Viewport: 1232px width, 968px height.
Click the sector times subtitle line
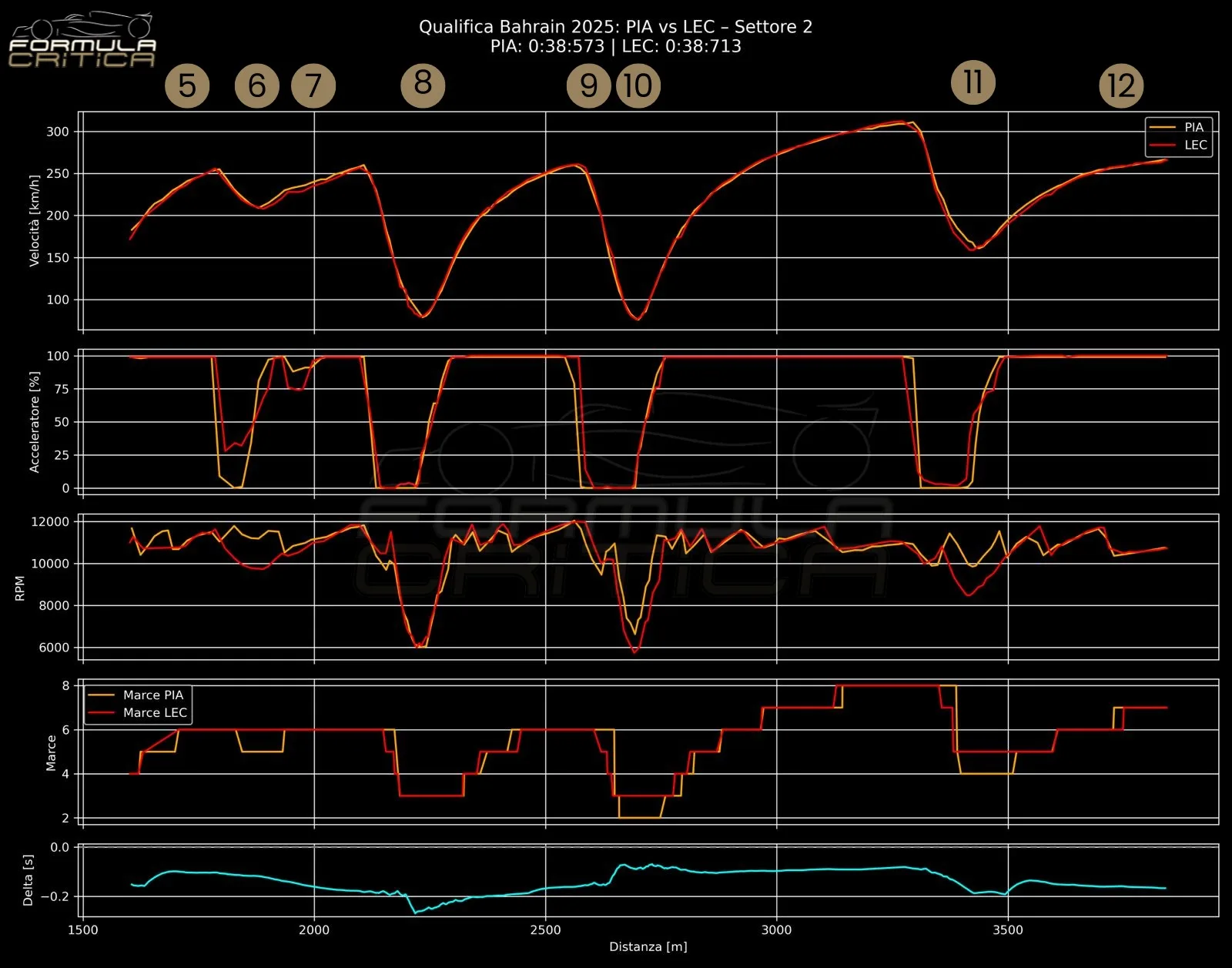[615, 46]
